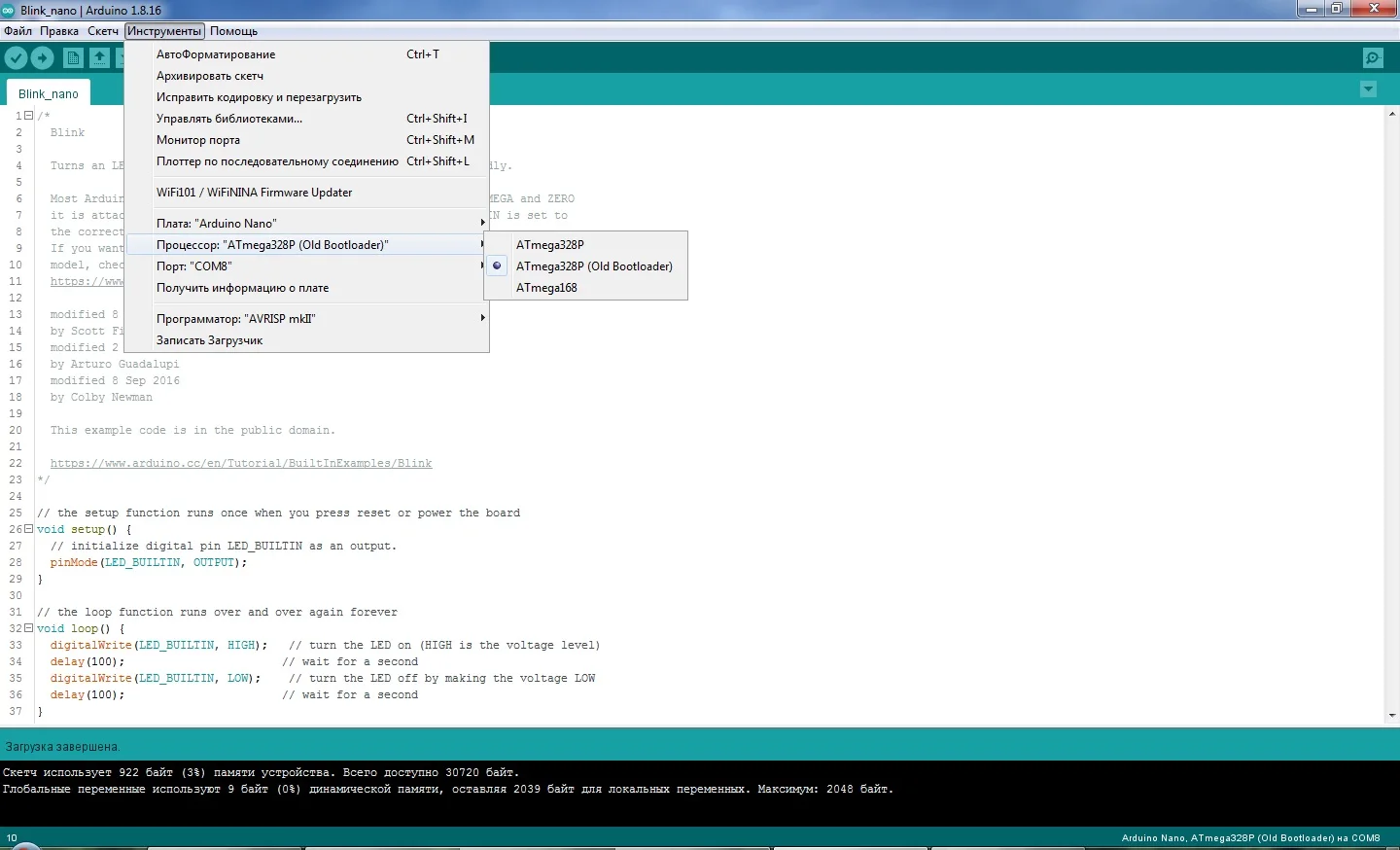Viewport: 1400px width, 850px height.
Task: Click the pinMode(LED_BUILTIN, OUTPUT) line
Action: click(x=149, y=563)
